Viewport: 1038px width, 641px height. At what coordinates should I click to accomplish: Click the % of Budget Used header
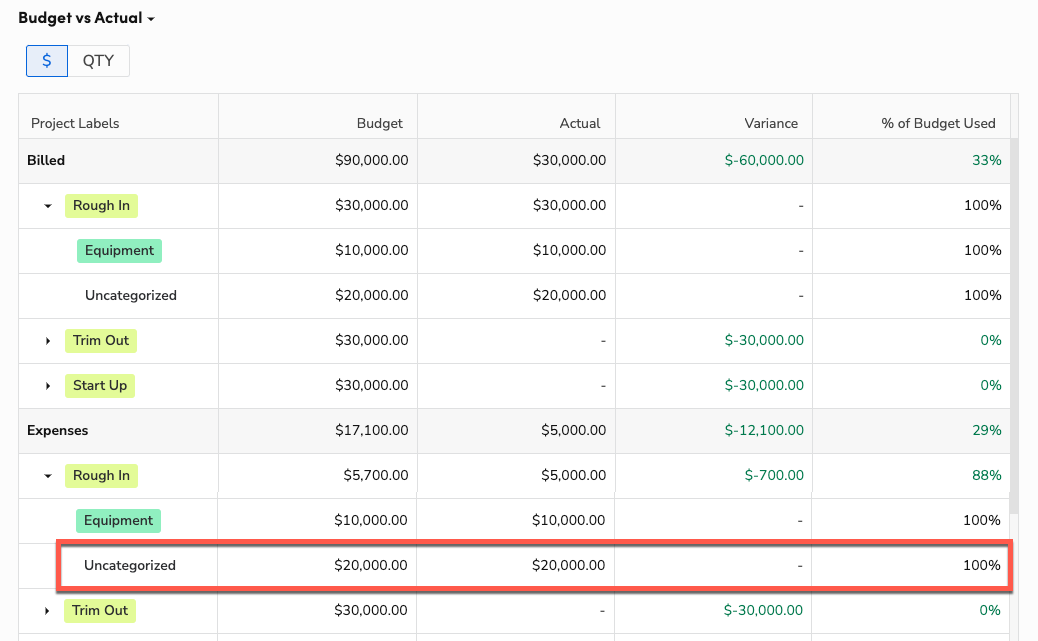938,123
